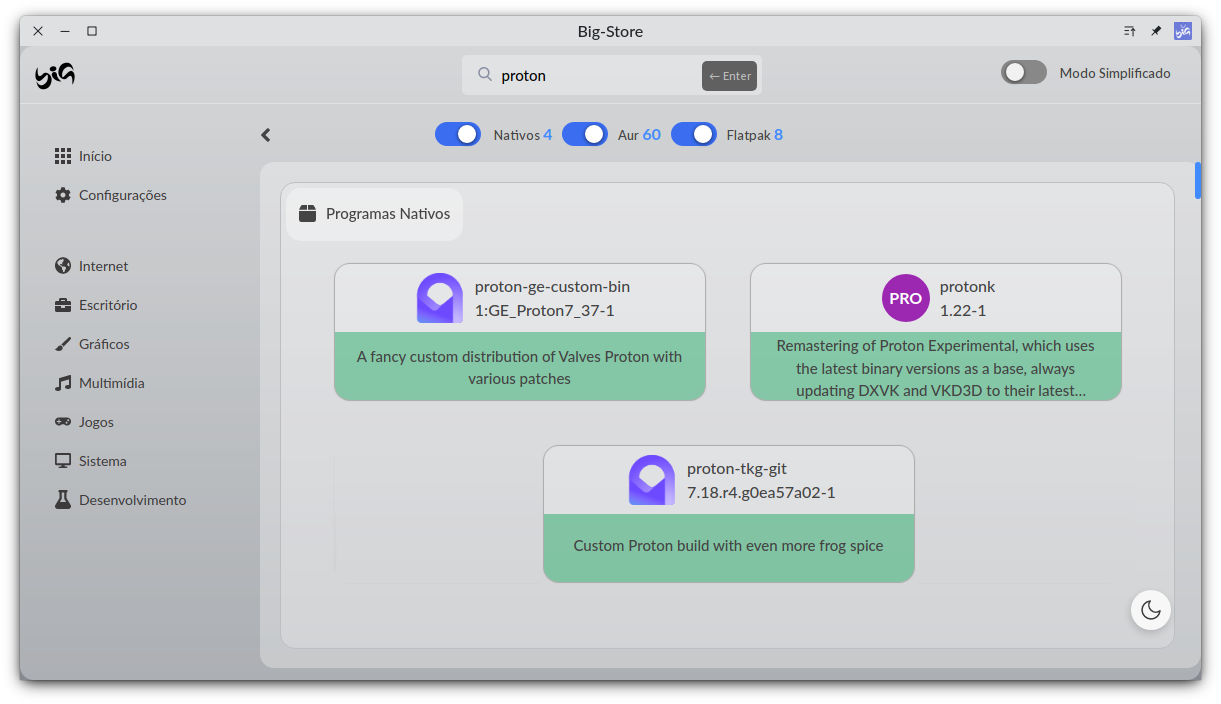Viewport: 1221px width, 704px height.
Task: Click the Enter search button
Action: pyautogui.click(x=729, y=76)
